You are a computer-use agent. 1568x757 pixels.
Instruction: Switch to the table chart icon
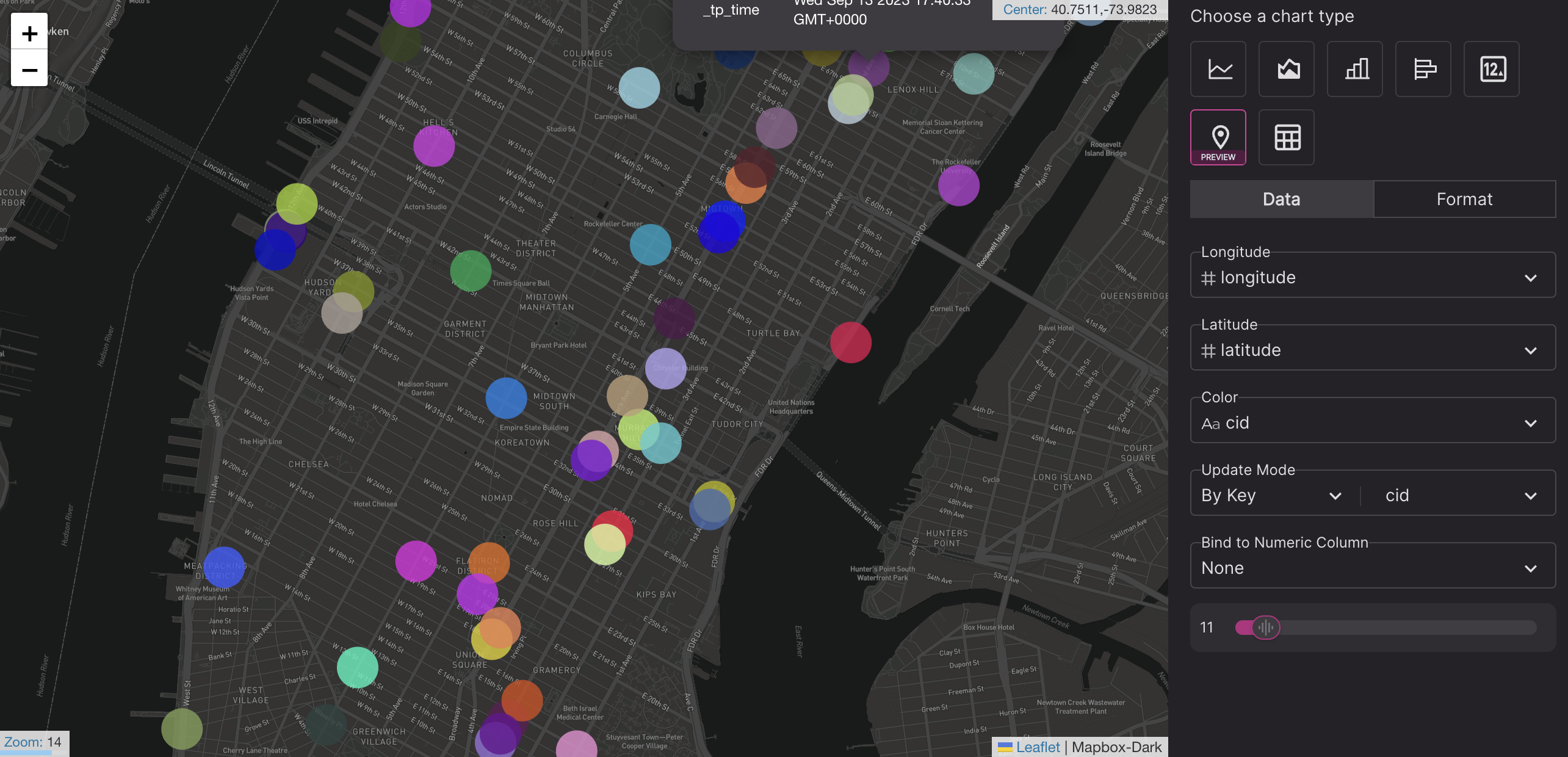coord(1287,137)
